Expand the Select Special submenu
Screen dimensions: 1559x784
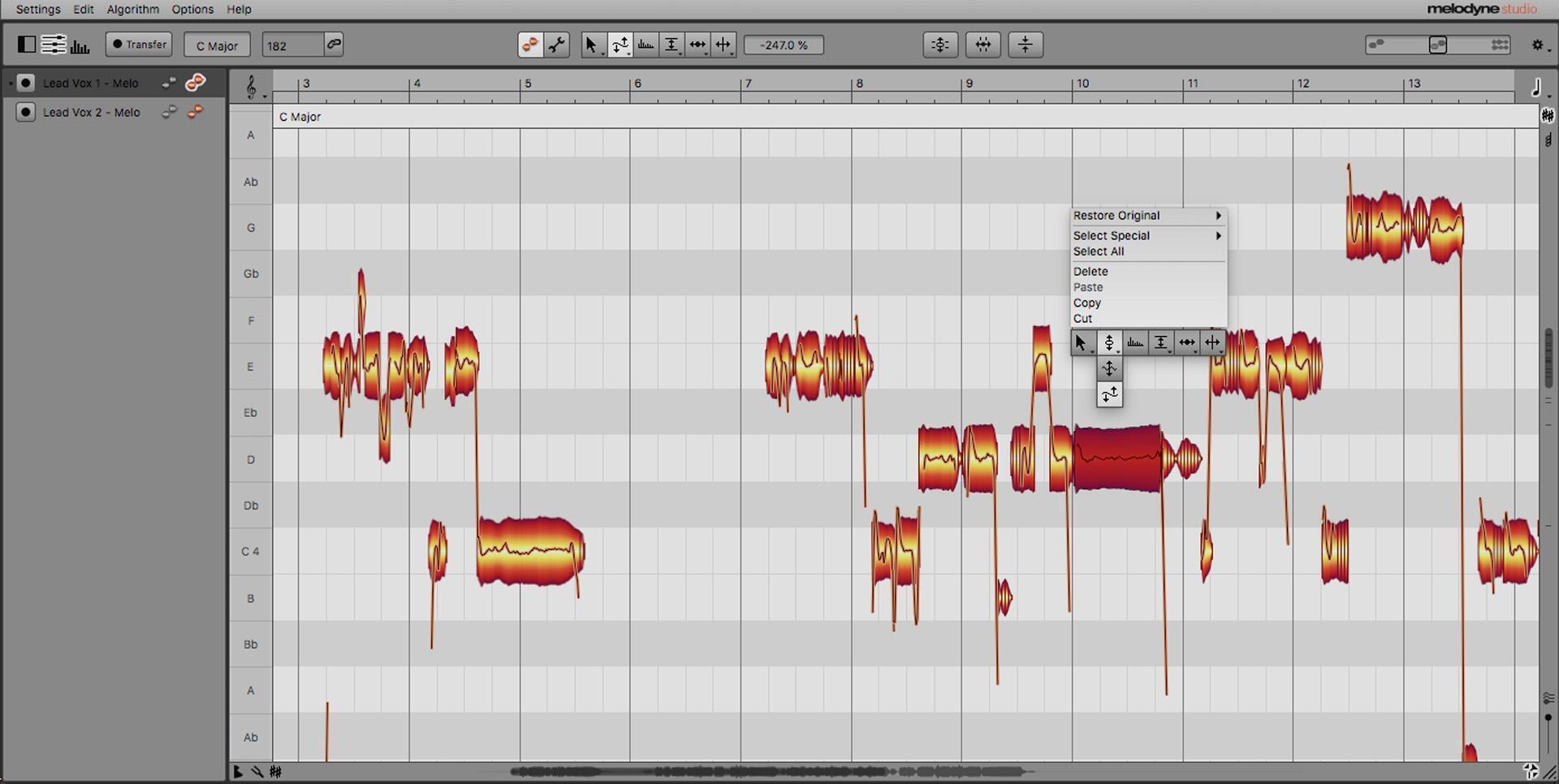[x=1147, y=235]
